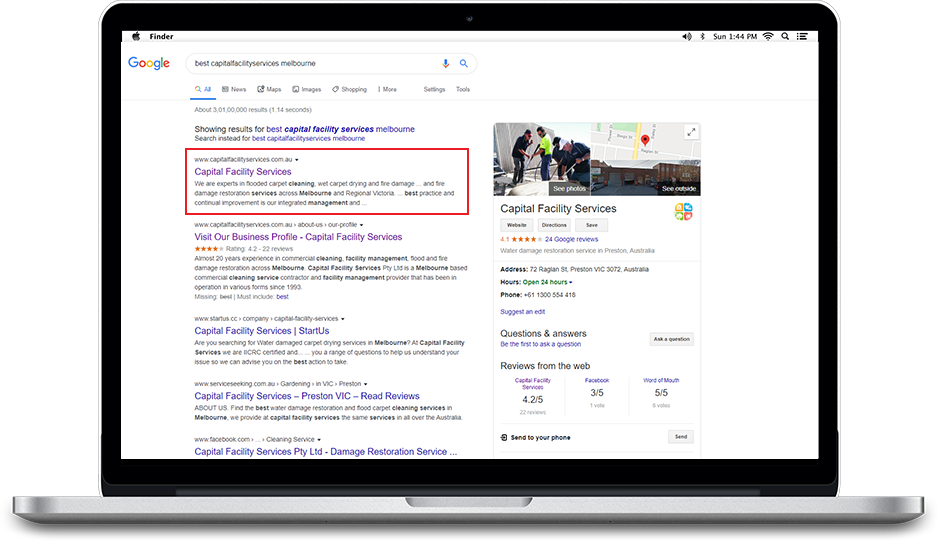Click the red map location pin
Screen dimensions: 938x541
(x=645, y=140)
